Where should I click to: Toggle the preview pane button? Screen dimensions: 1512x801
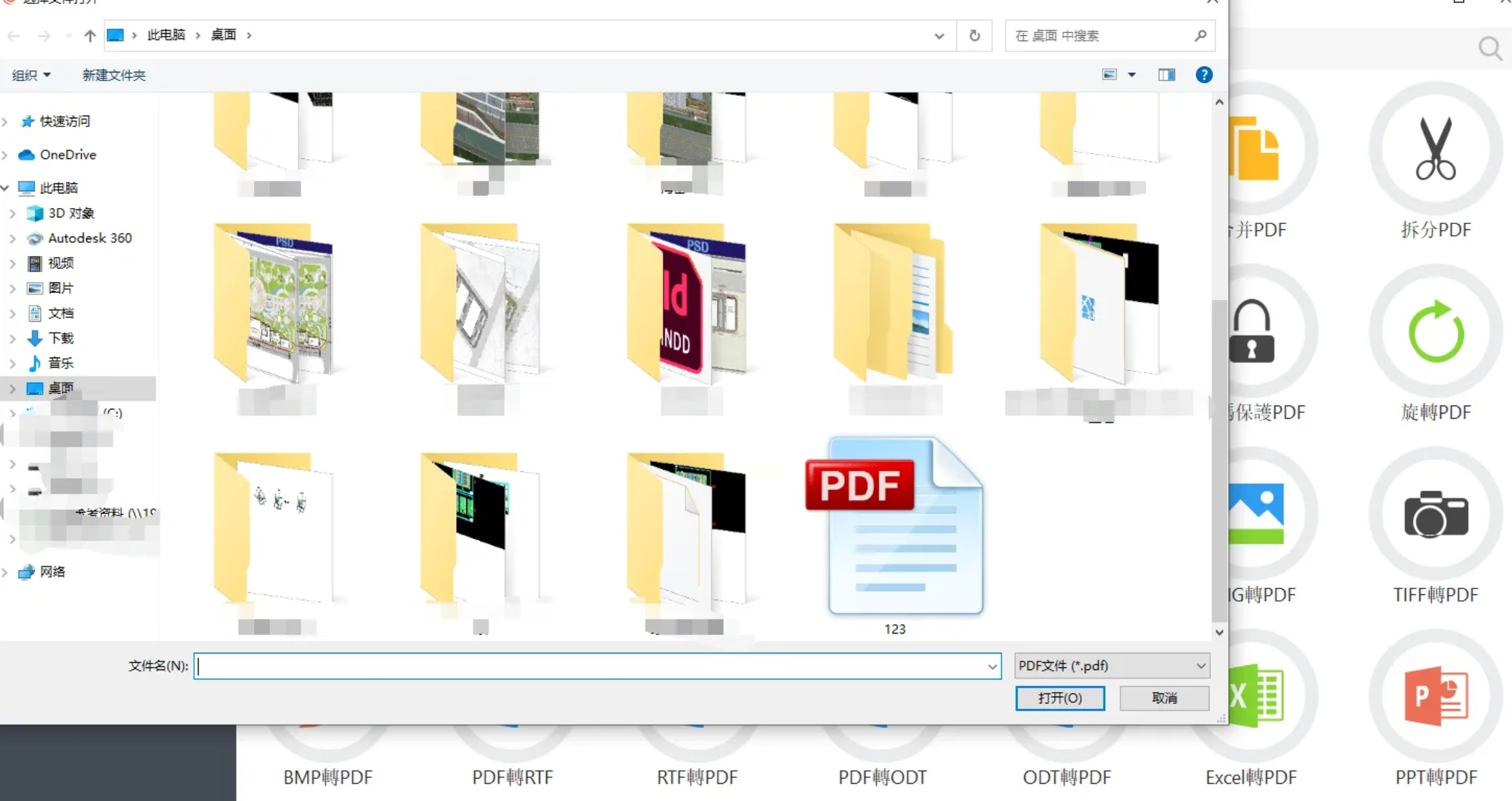pyautogui.click(x=1166, y=75)
